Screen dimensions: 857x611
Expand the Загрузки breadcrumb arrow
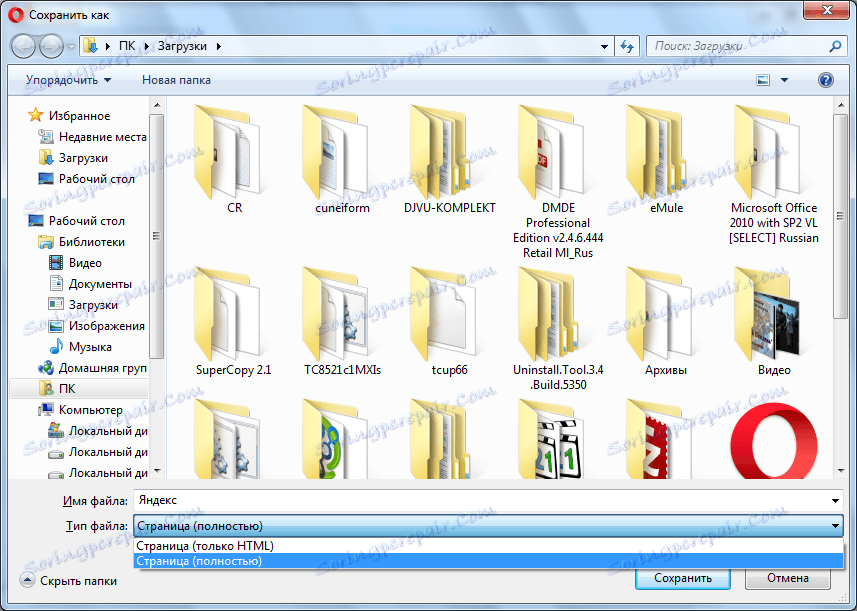[x=219, y=46]
